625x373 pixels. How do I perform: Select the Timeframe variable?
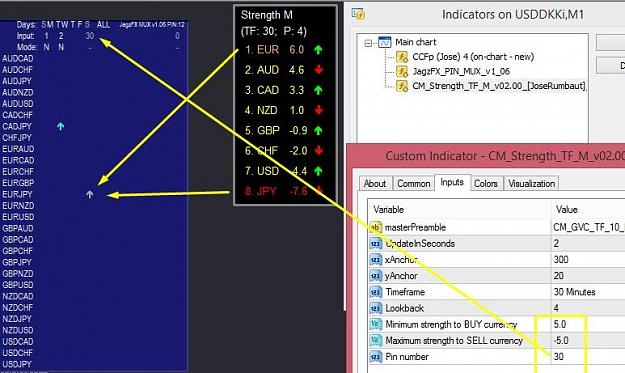405,292
